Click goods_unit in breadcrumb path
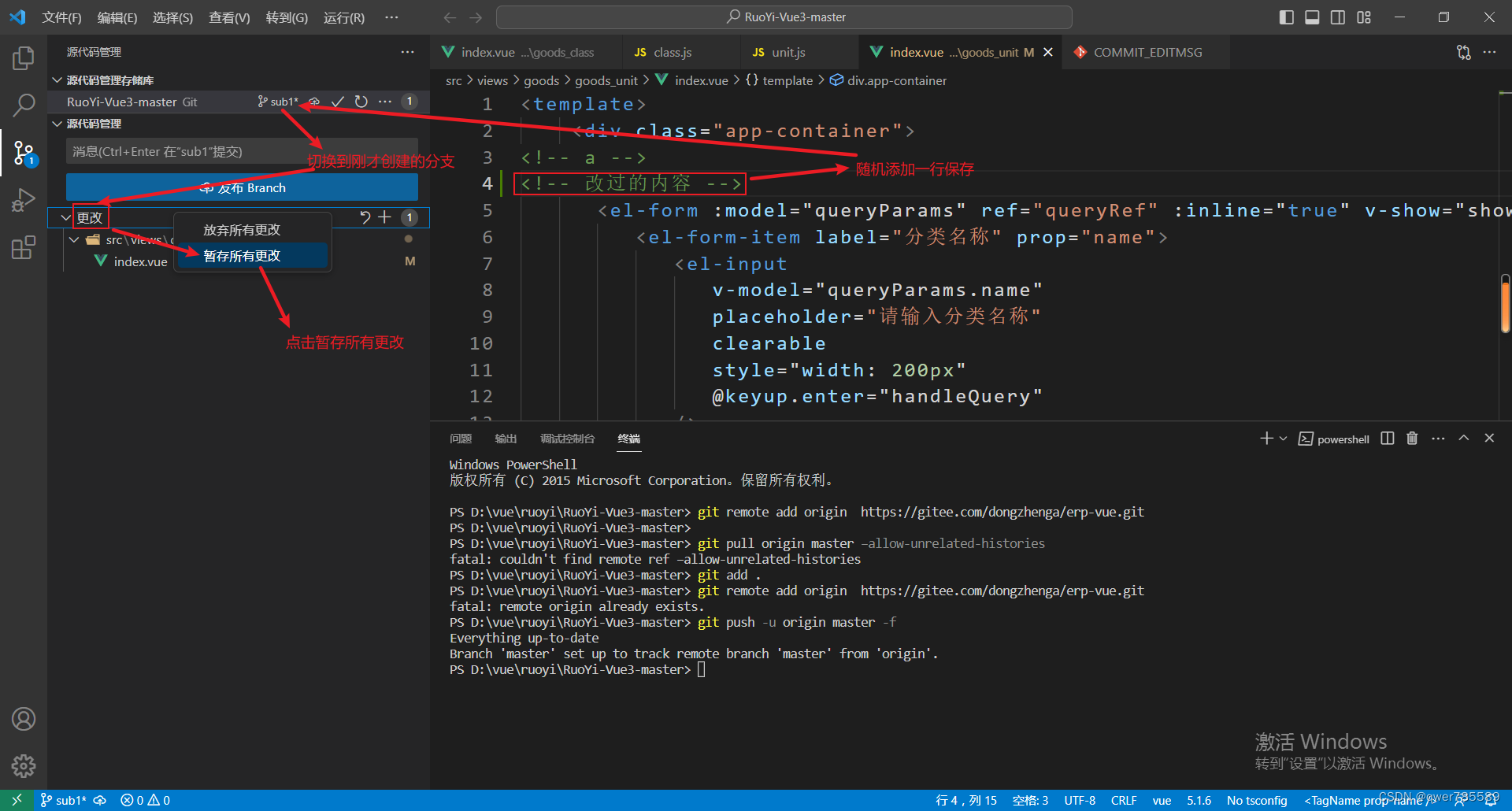 (606, 80)
